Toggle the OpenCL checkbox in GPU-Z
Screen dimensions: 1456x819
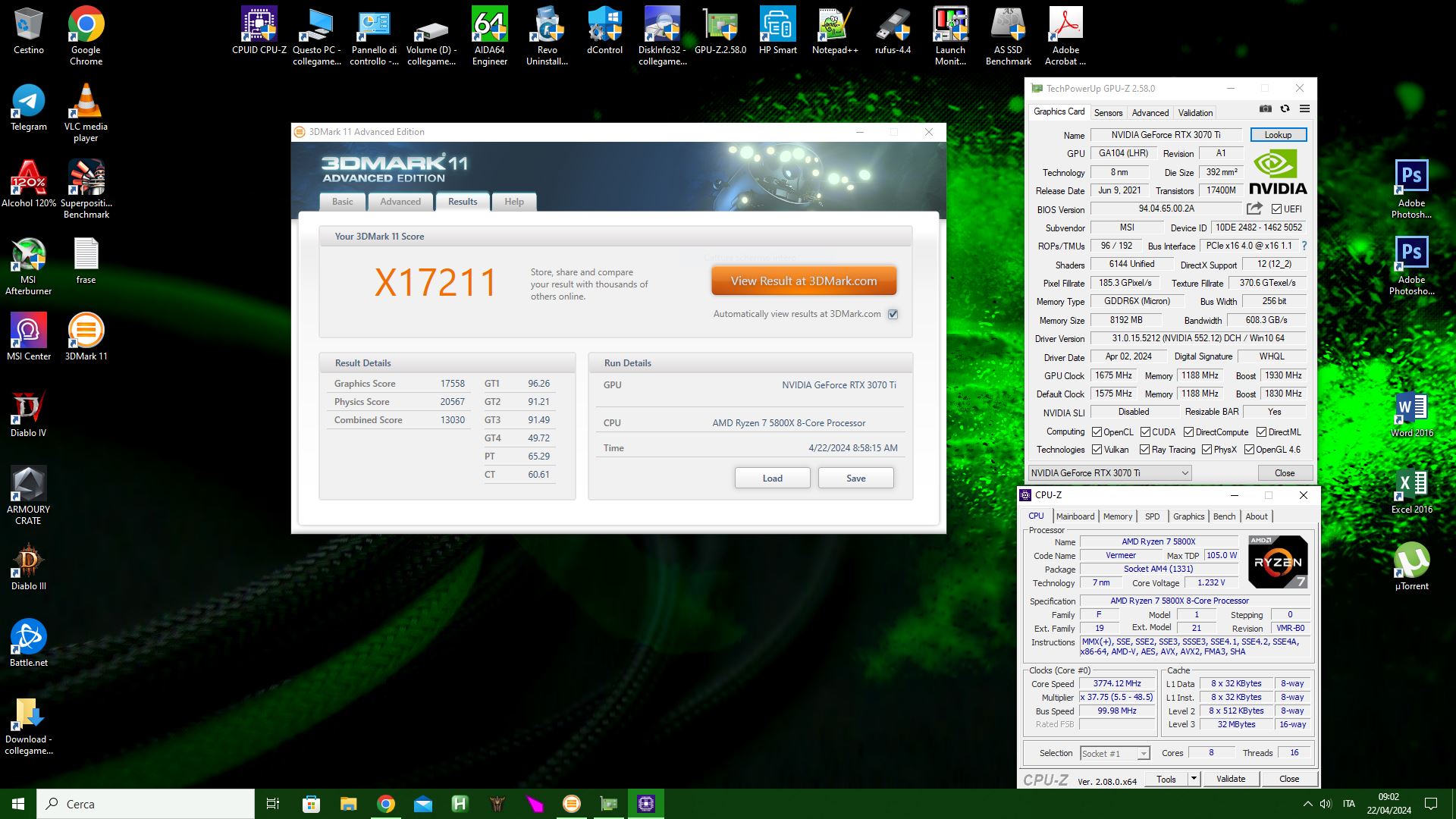(1097, 432)
